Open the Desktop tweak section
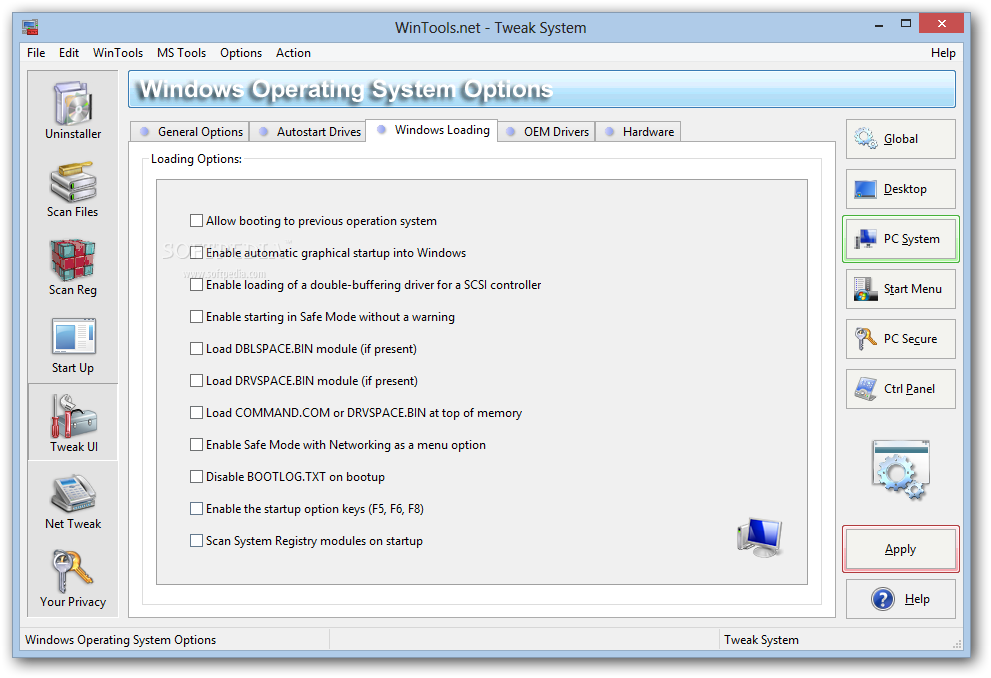Viewport: 991px width, 678px height. pos(901,189)
